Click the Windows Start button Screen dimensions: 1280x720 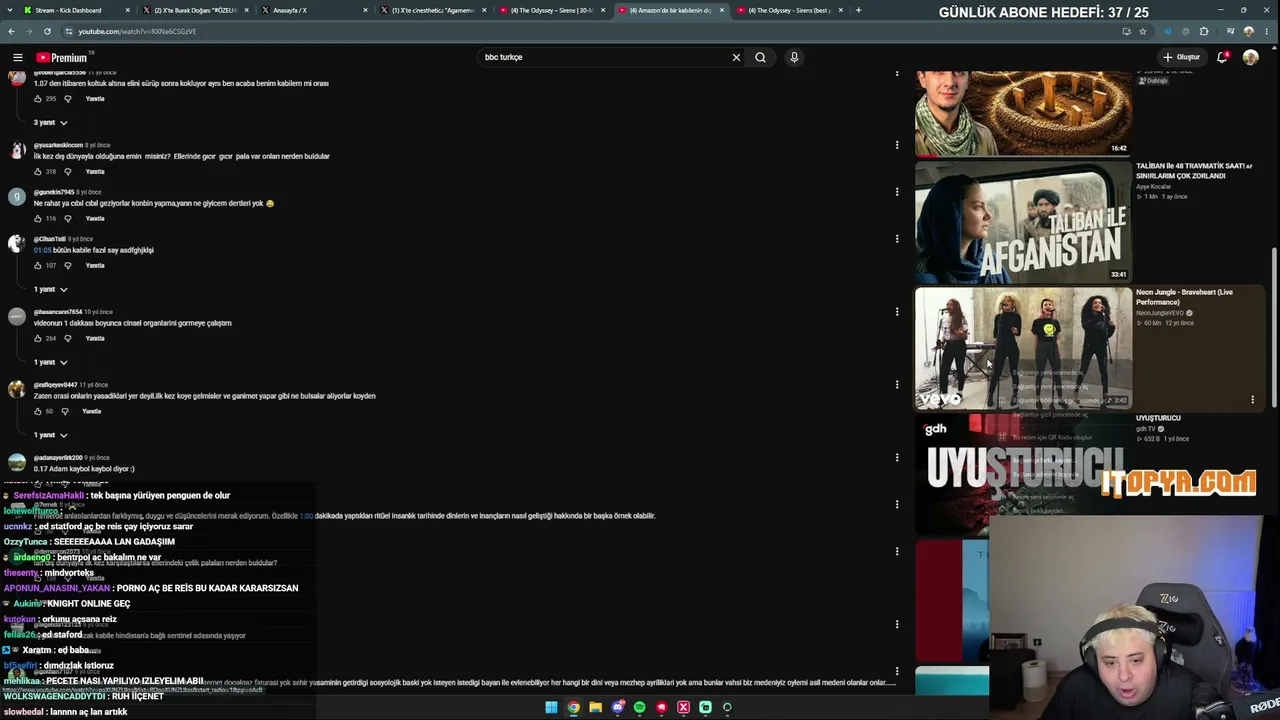(x=551, y=707)
